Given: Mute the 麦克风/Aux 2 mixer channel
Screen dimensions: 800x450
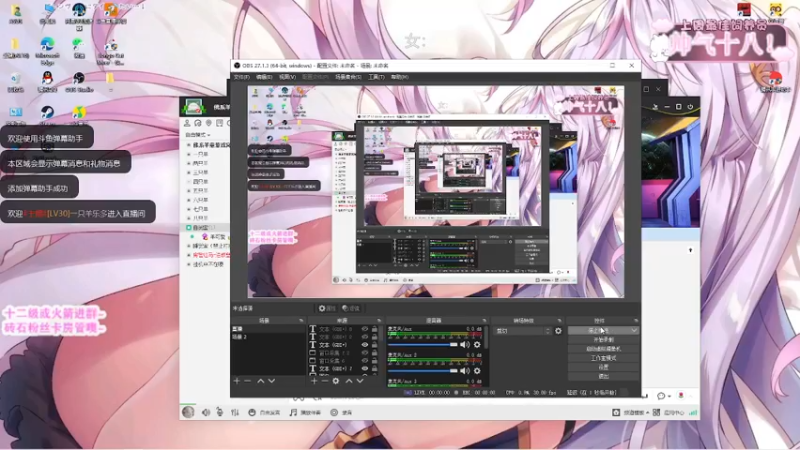Looking at the screenshot, I should [x=465, y=371].
